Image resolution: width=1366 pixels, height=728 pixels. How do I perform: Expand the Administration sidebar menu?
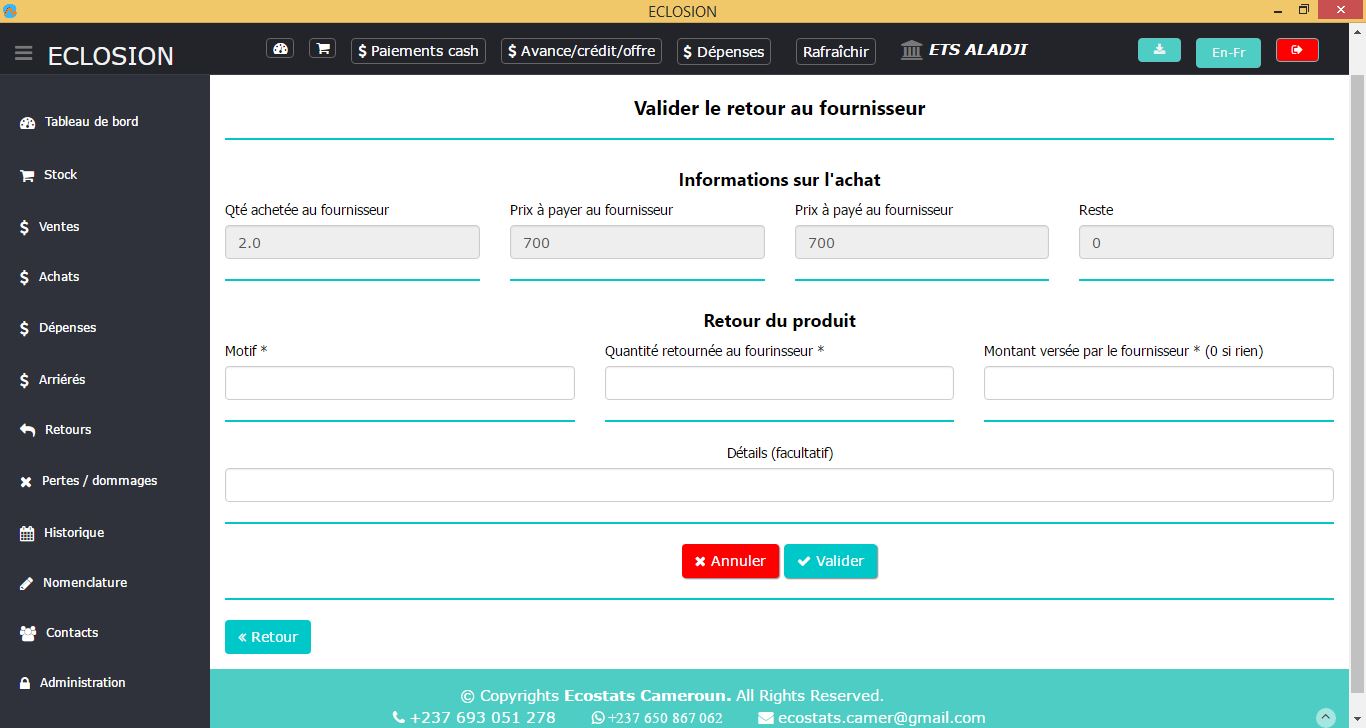(82, 683)
